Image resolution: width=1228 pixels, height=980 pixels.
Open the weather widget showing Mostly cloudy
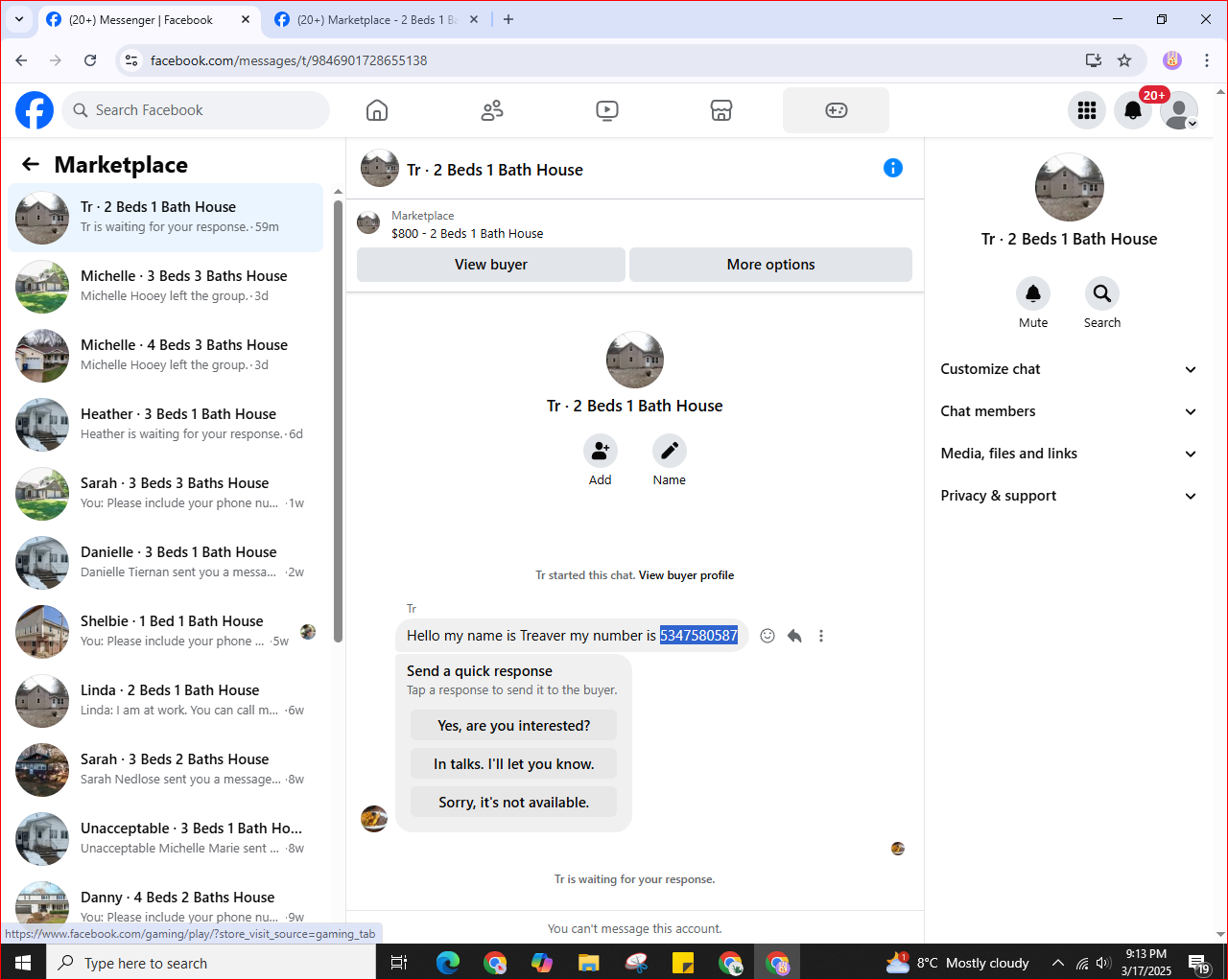(x=957, y=963)
